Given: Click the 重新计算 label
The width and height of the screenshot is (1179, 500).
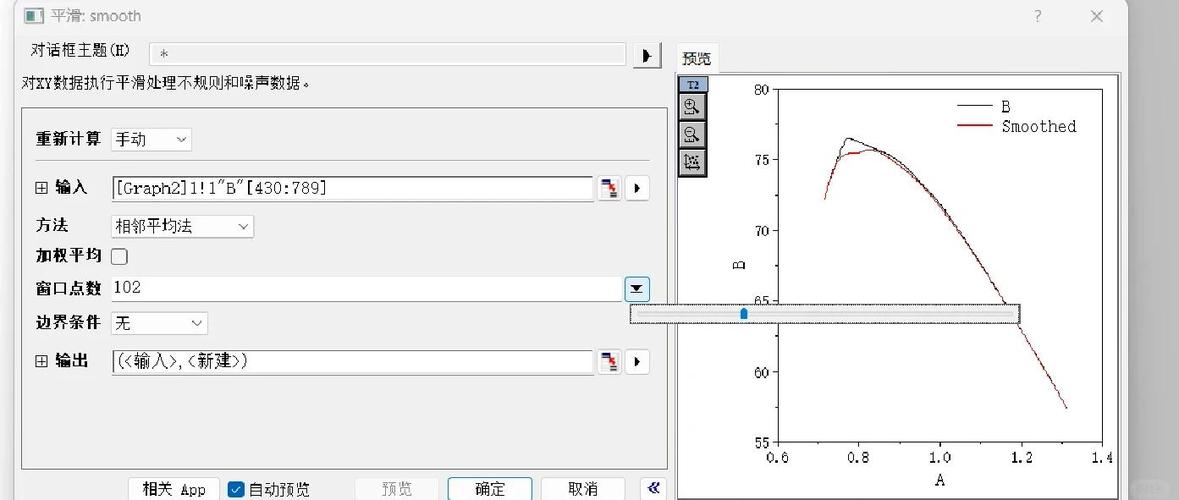Looking at the screenshot, I should (x=68, y=139).
